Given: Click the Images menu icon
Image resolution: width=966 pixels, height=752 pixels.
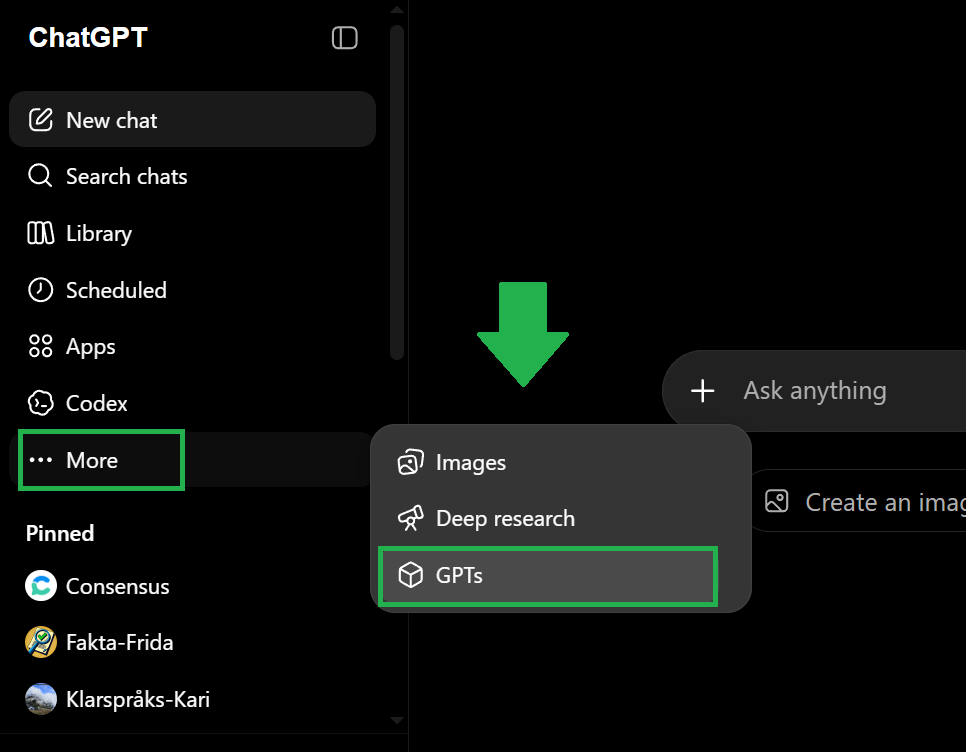Looking at the screenshot, I should pyautogui.click(x=410, y=463).
